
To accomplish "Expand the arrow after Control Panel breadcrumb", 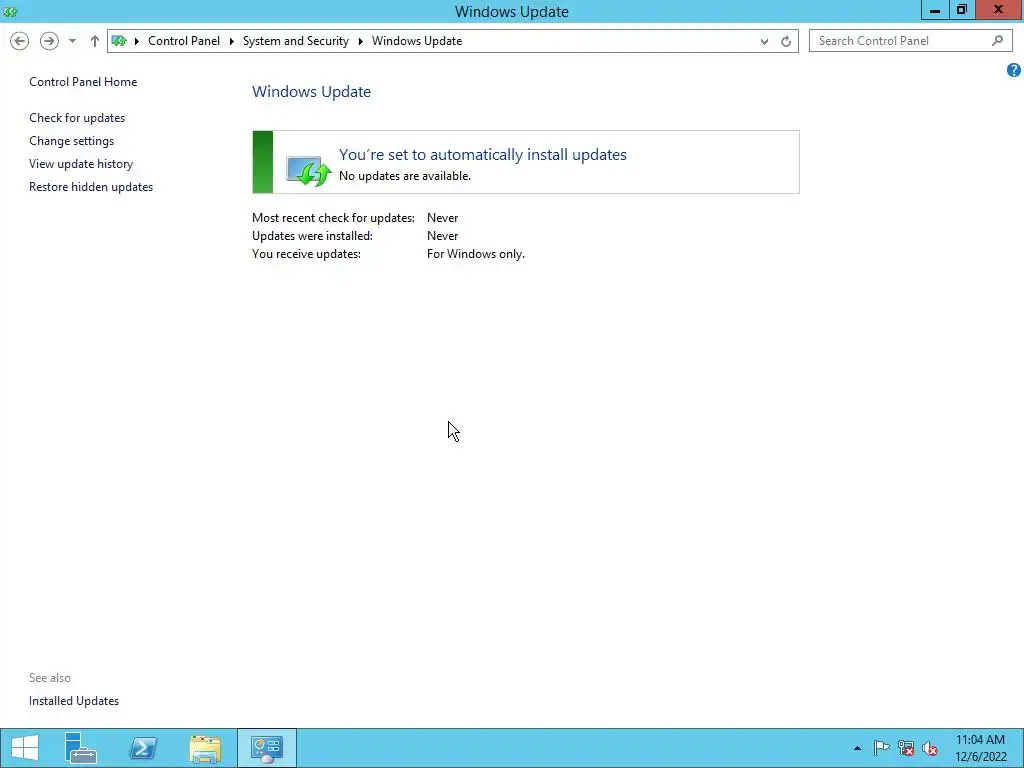I will click(232, 41).
